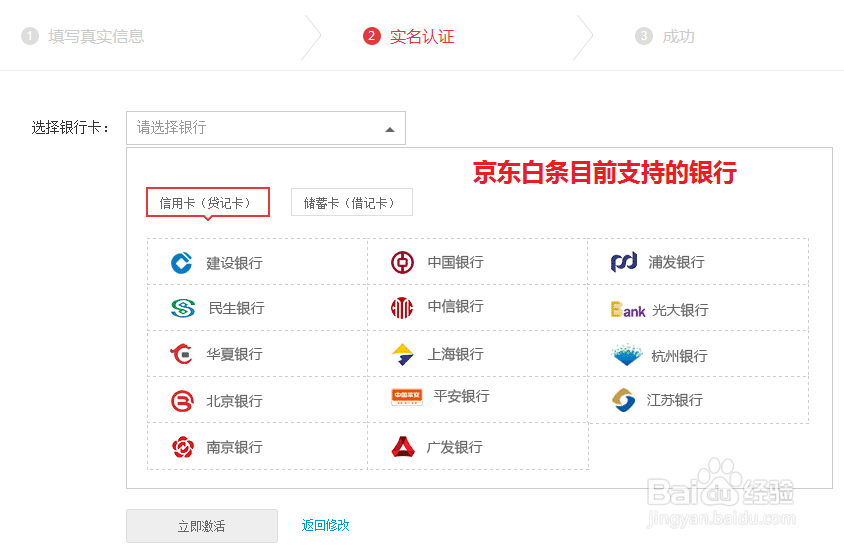
Task: Choose 建设银行 from the bank list
Action: click(x=257, y=262)
